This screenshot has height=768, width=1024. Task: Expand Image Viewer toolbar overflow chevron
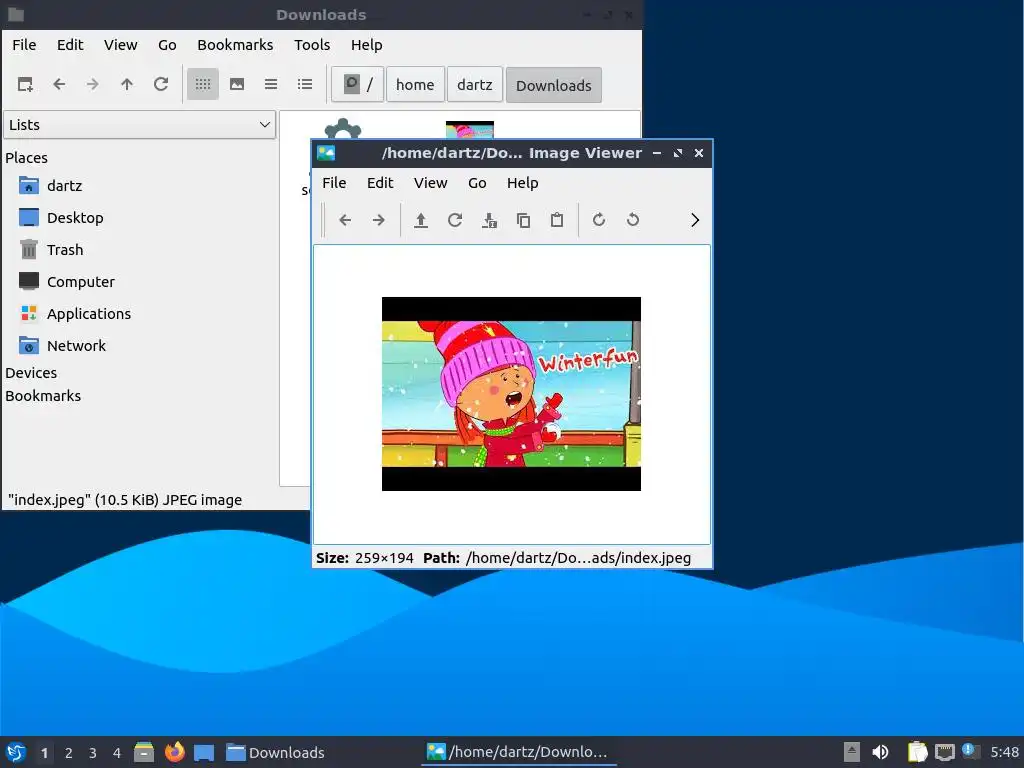coord(695,220)
